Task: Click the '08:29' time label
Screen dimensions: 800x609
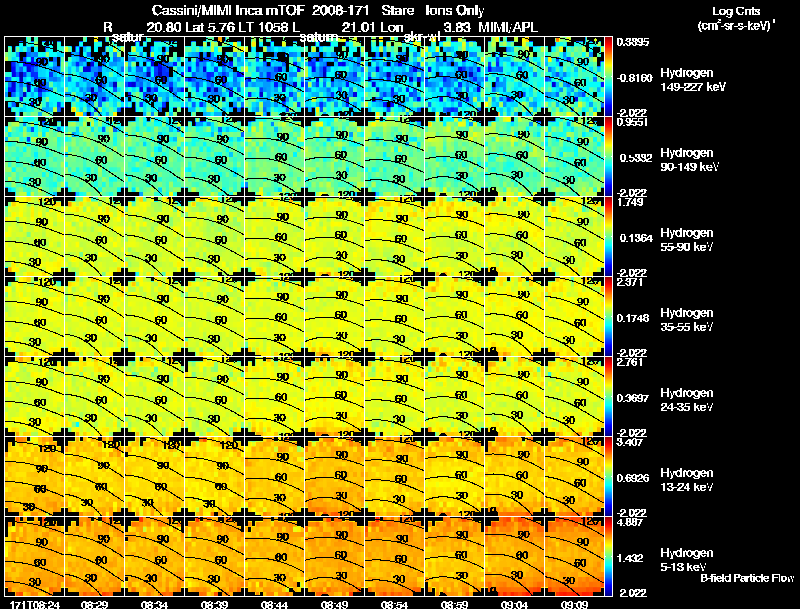Action: click(94, 604)
